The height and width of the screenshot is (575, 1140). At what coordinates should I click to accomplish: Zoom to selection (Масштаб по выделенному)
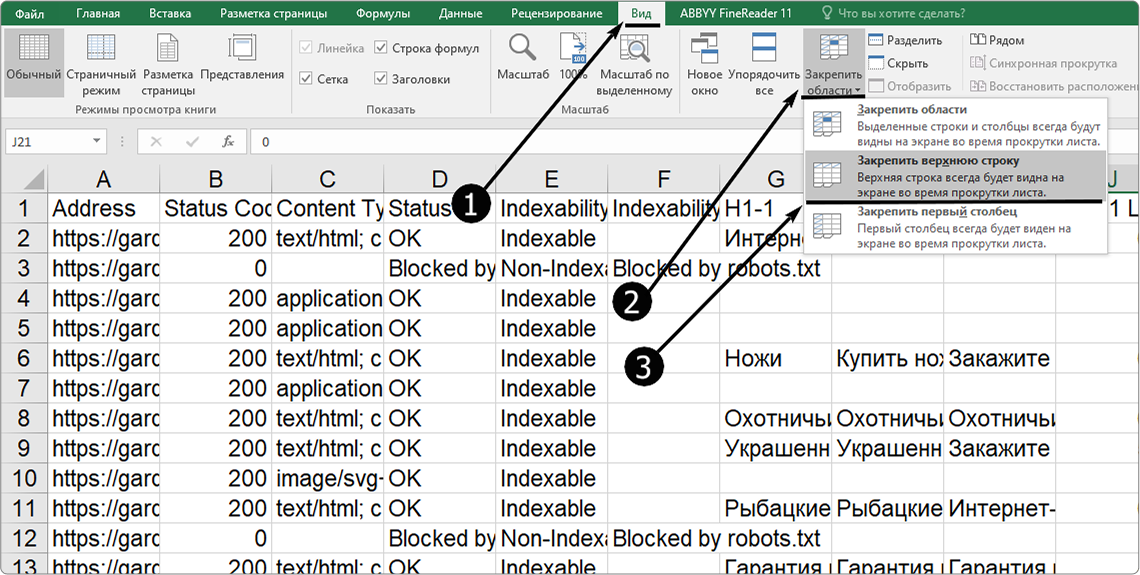tap(633, 65)
